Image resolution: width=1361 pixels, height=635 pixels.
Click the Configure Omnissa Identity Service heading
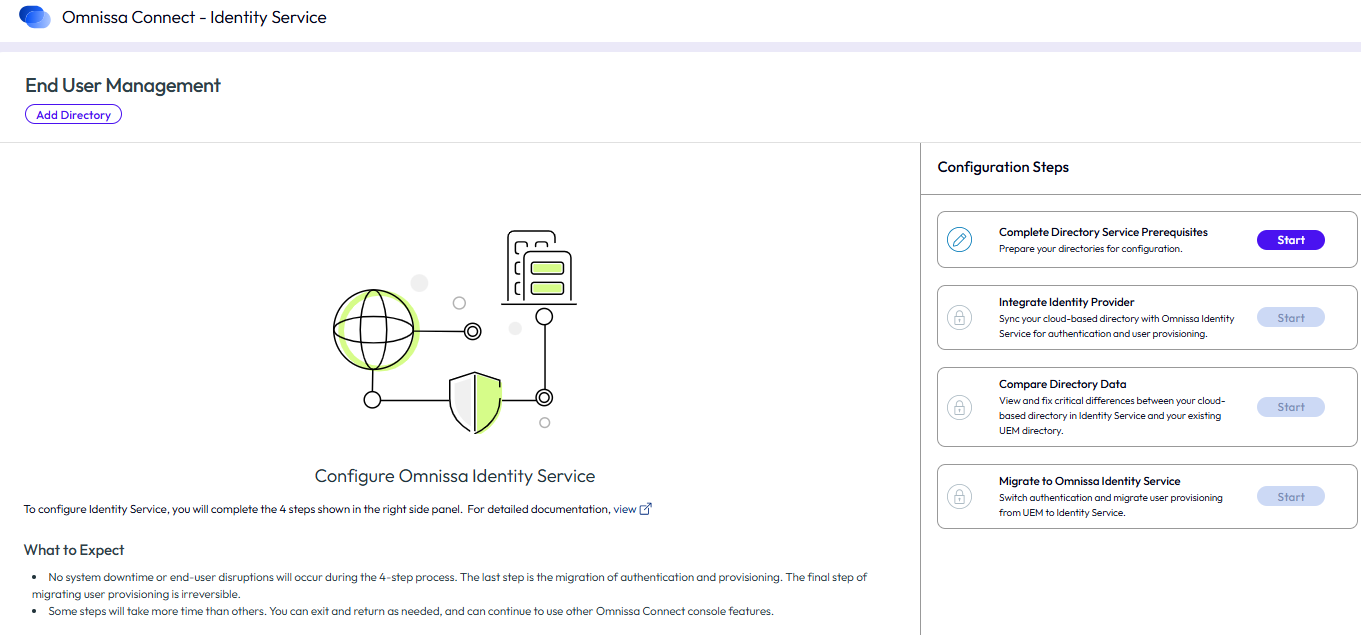click(x=455, y=476)
